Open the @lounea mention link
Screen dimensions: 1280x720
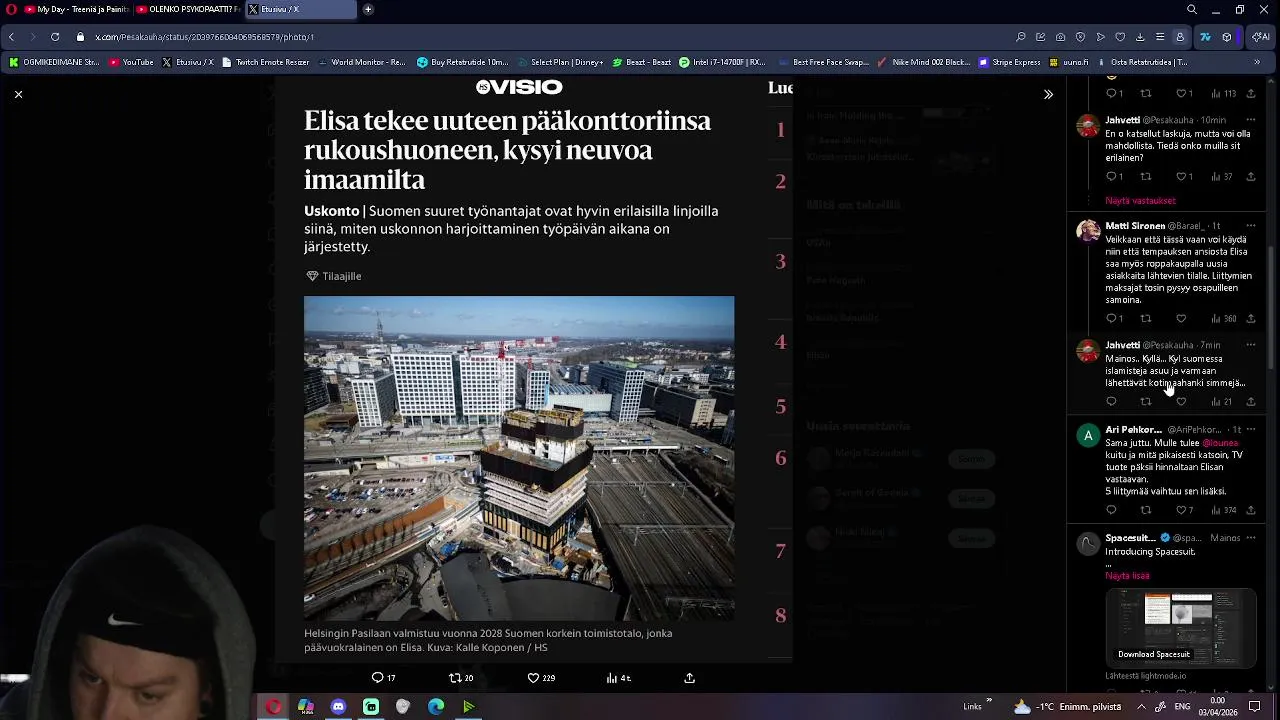coord(1219,443)
